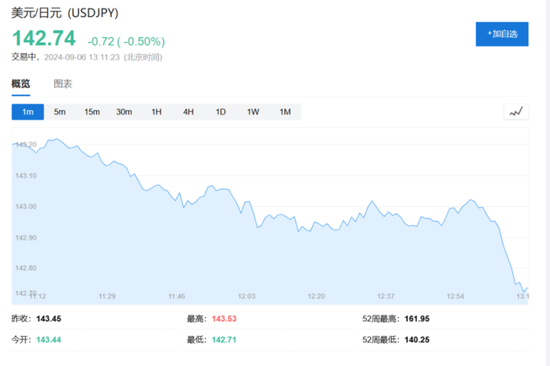Click the line chart style icon
Viewport: 550px width, 366px height.
tap(516, 112)
